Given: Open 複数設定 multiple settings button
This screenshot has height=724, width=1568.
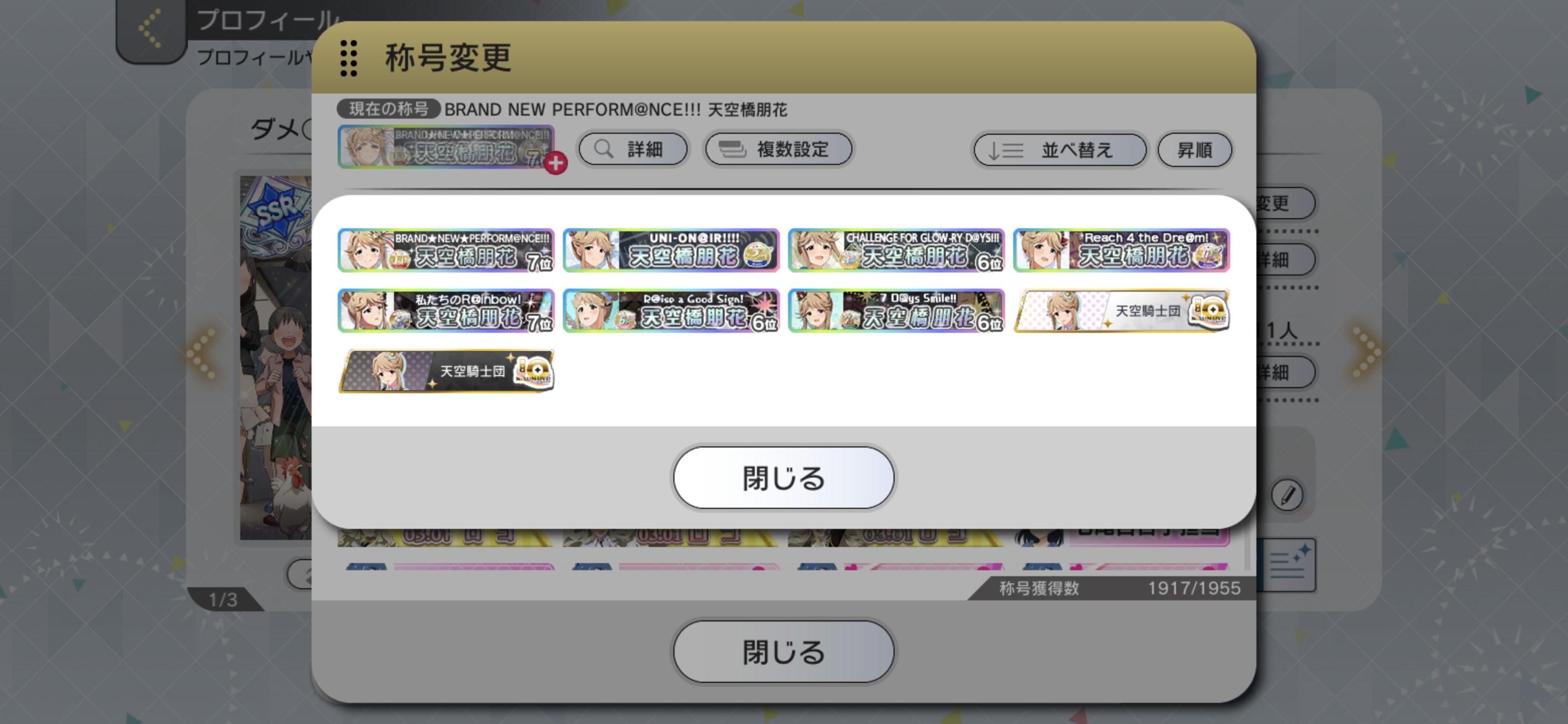Looking at the screenshot, I should click(x=778, y=149).
